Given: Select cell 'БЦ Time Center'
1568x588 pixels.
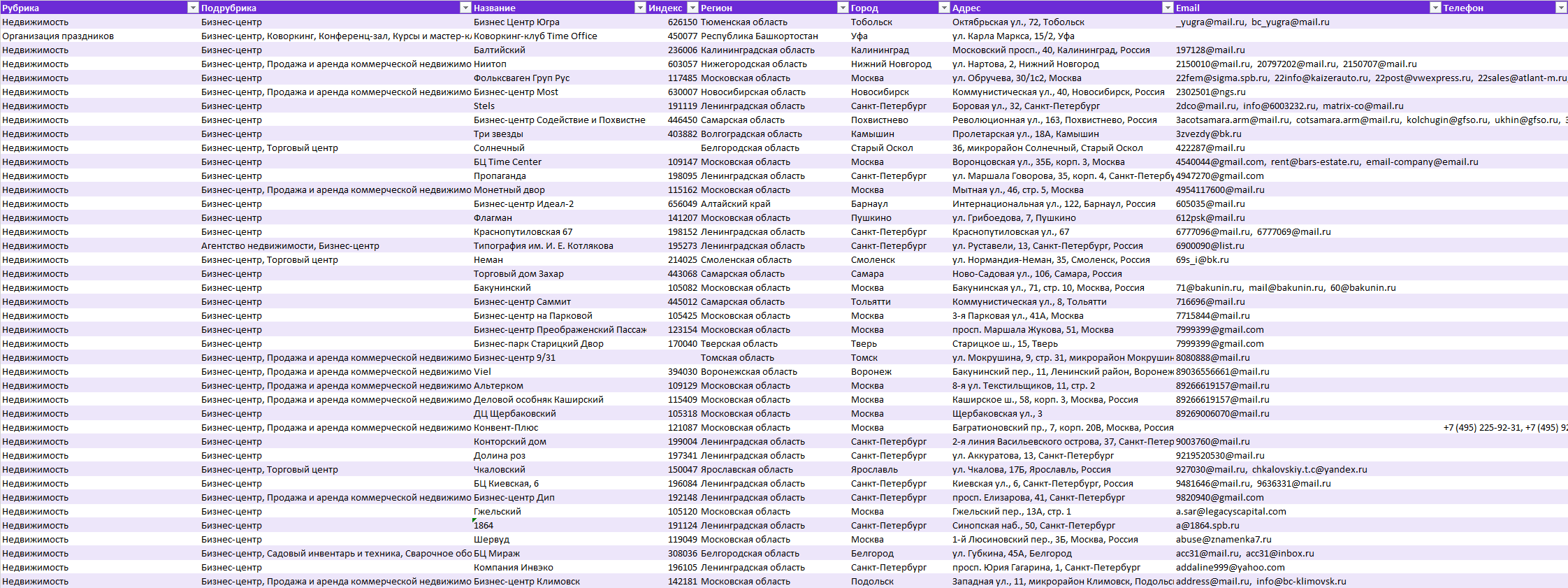Looking at the screenshot, I should (559, 162).
